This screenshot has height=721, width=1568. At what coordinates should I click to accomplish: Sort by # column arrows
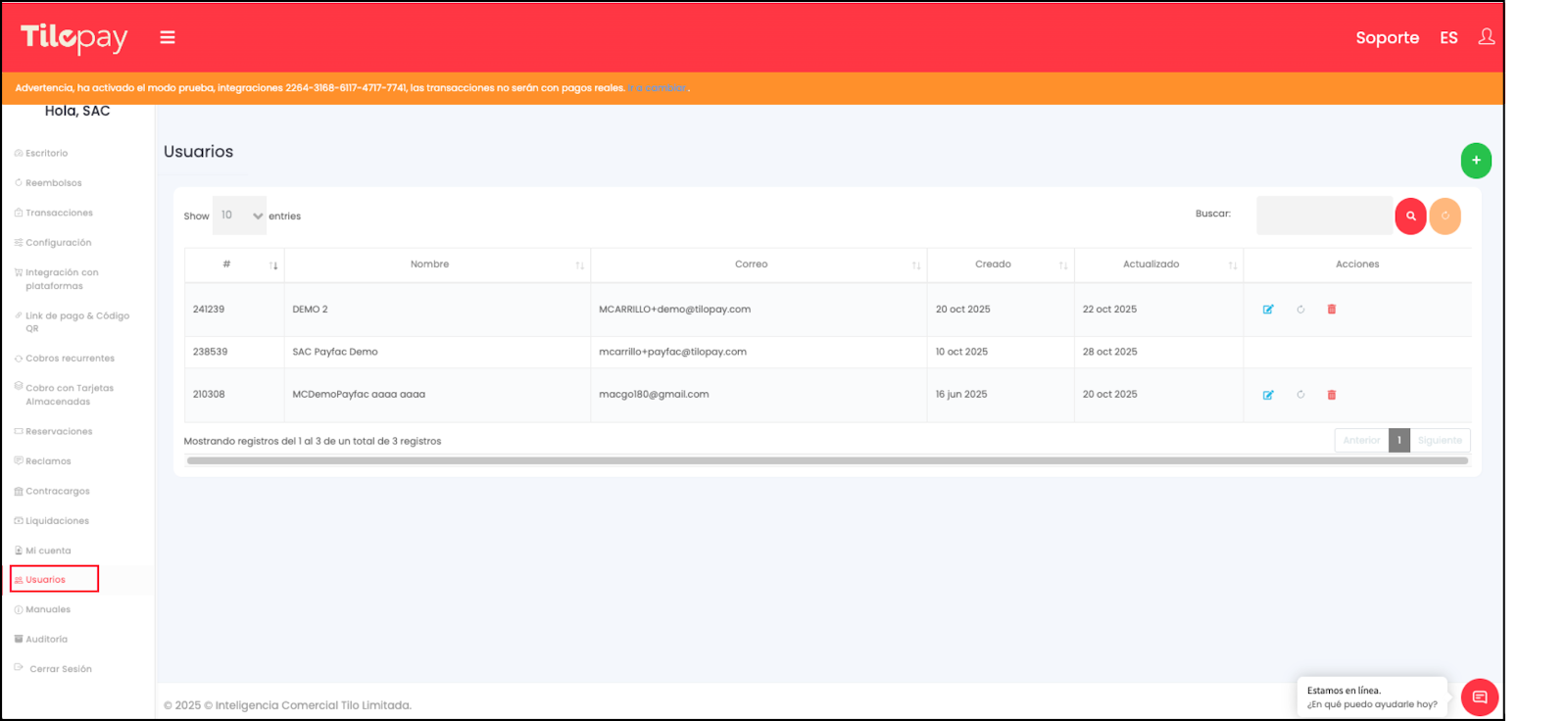(x=273, y=265)
